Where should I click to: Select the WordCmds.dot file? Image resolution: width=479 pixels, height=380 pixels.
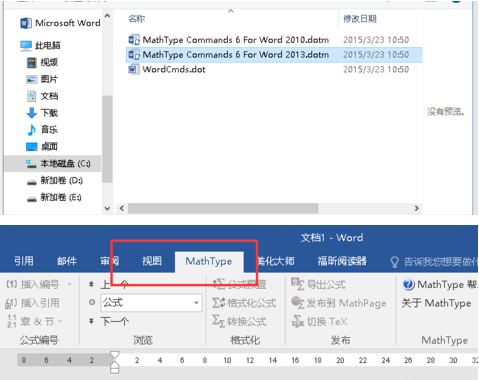tap(167, 69)
